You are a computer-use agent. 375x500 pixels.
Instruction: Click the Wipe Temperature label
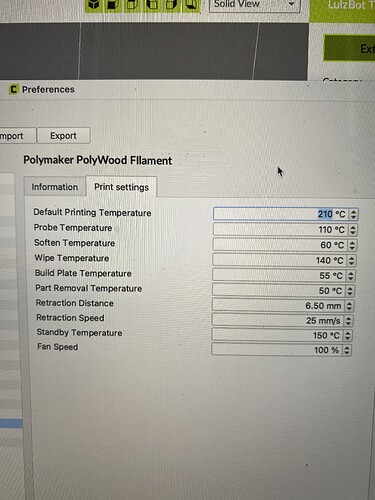point(72,258)
